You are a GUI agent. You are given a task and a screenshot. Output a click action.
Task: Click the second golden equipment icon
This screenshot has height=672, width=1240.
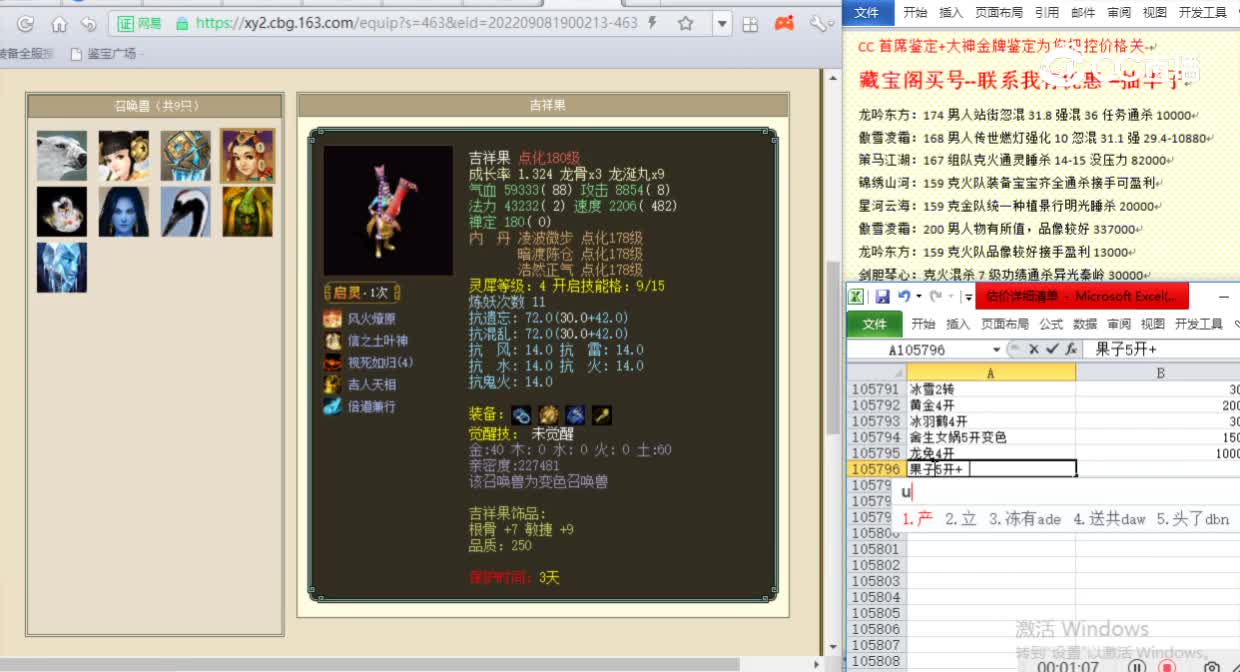pyautogui.click(x=548, y=414)
